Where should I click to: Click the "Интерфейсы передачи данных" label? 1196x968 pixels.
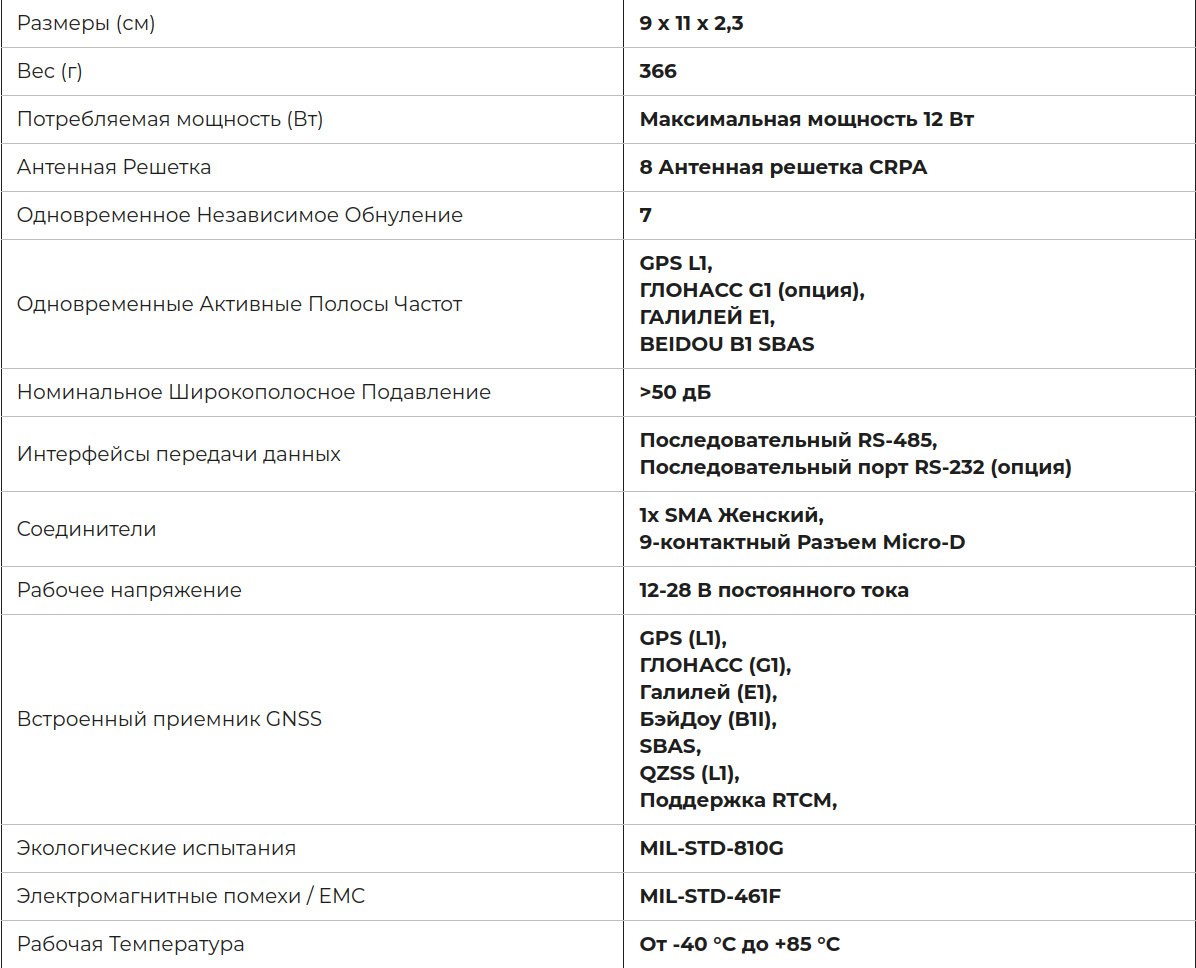(x=178, y=454)
